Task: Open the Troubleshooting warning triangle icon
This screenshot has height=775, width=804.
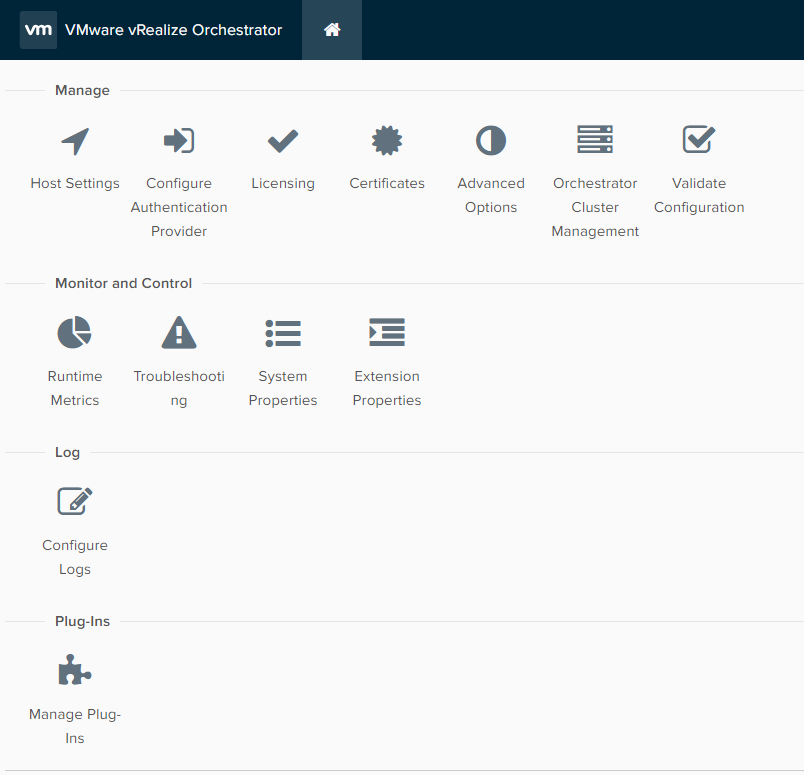Action: click(x=179, y=332)
